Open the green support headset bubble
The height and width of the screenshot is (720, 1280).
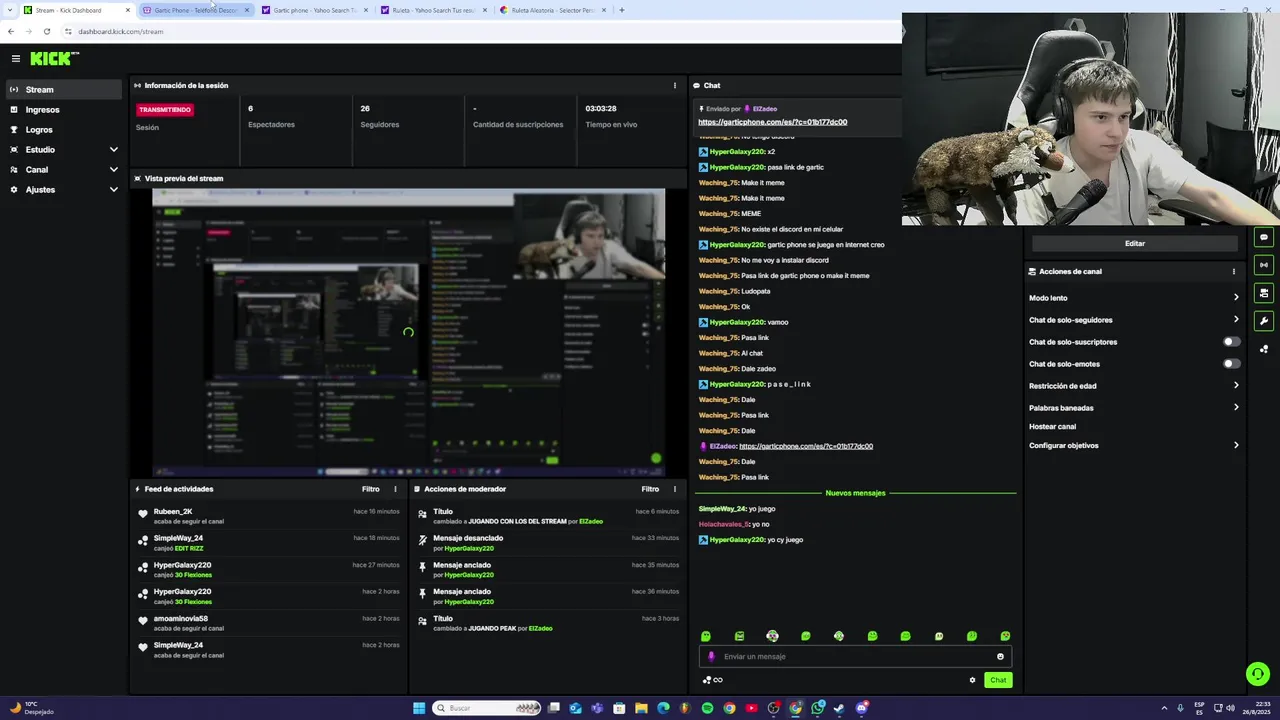[x=1258, y=674]
